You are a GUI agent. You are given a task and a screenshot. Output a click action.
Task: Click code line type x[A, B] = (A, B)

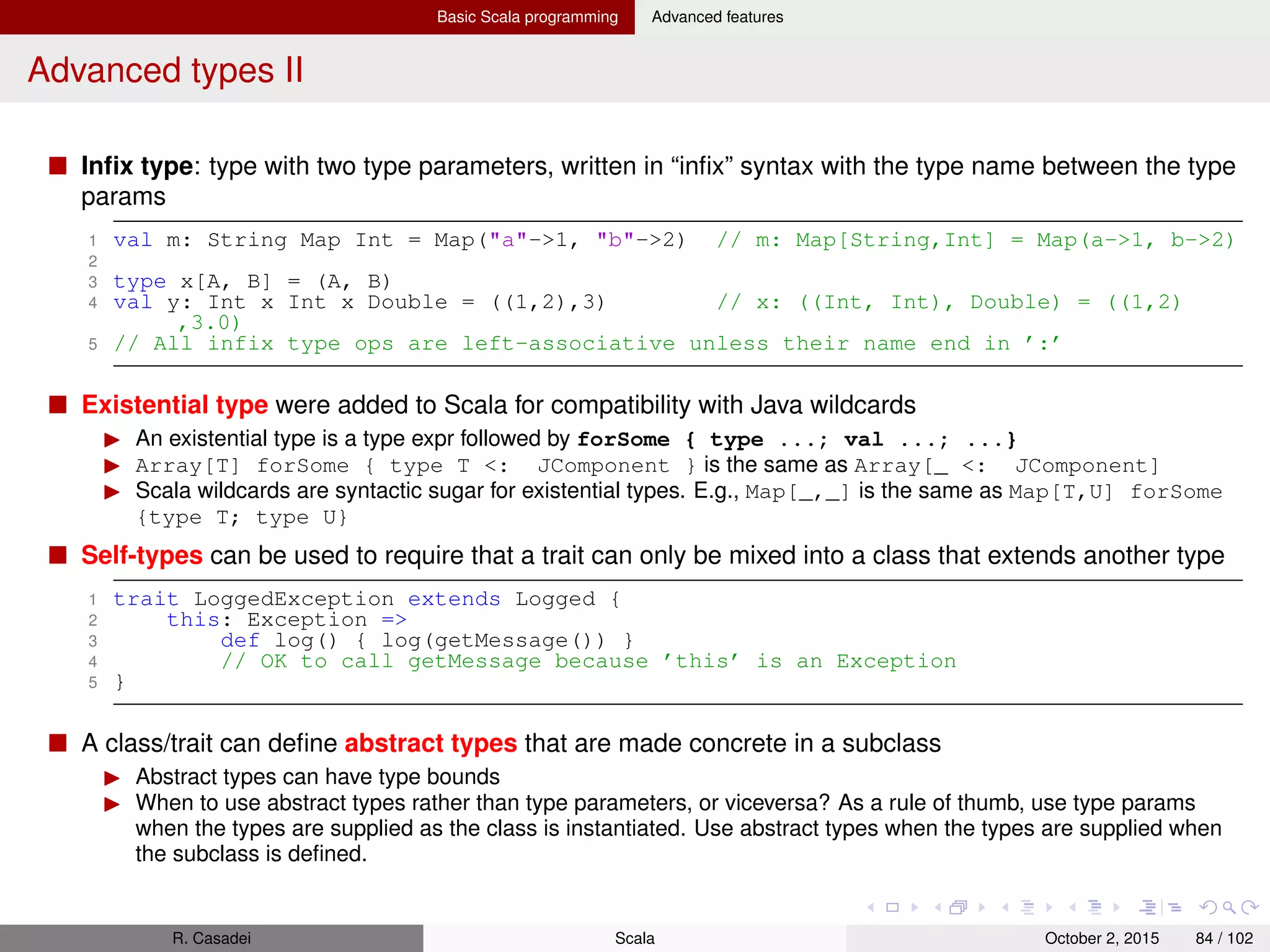pos(252,282)
